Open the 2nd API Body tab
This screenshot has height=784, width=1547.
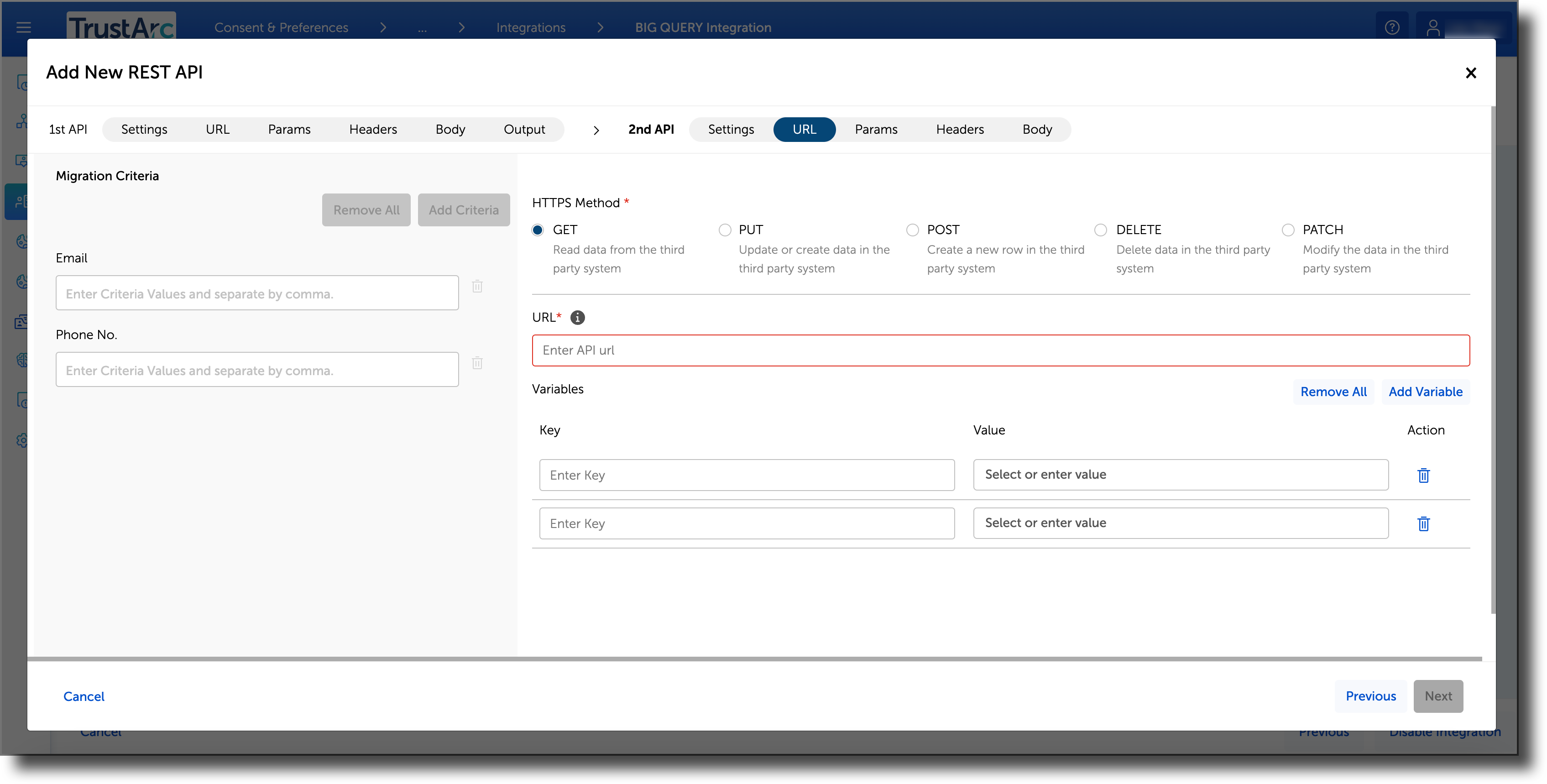tap(1037, 130)
